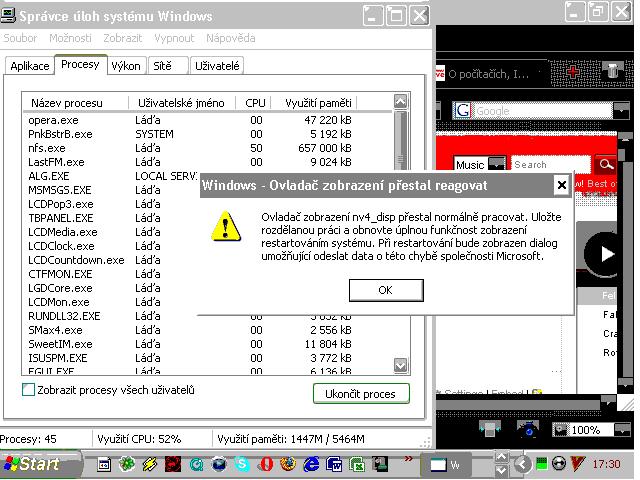Click the webpage Search text field
The width and height of the screenshot is (640, 480).
pyautogui.click(x=550, y=164)
